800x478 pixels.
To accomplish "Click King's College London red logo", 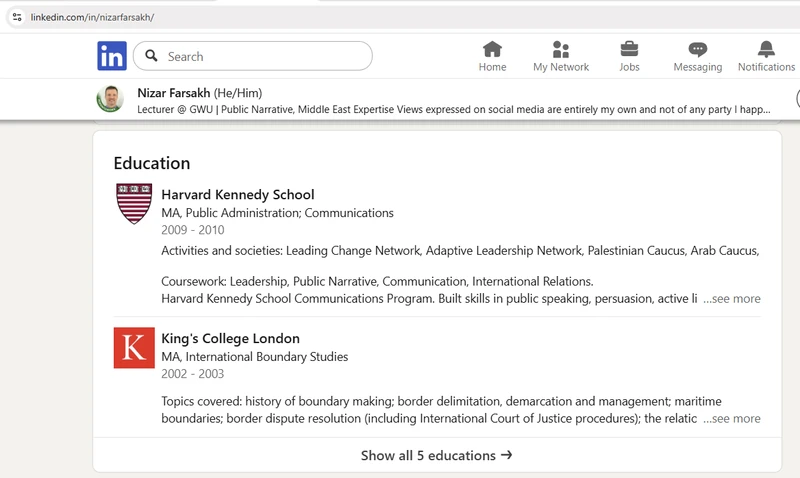I will click(x=134, y=348).
